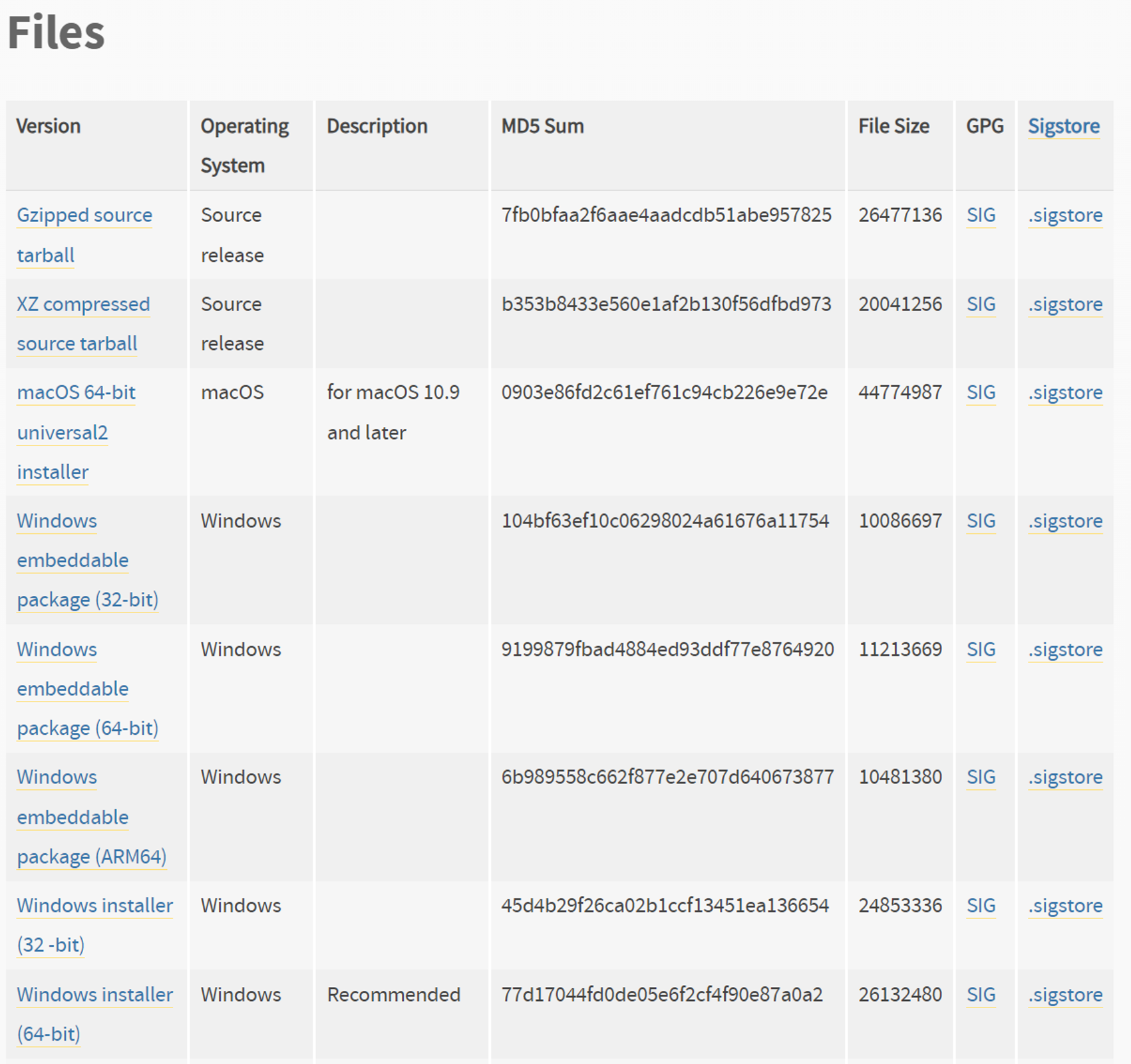
Task: Open .sigstore link for Windows installer (64-bit)
Action: pos(1065,996)
